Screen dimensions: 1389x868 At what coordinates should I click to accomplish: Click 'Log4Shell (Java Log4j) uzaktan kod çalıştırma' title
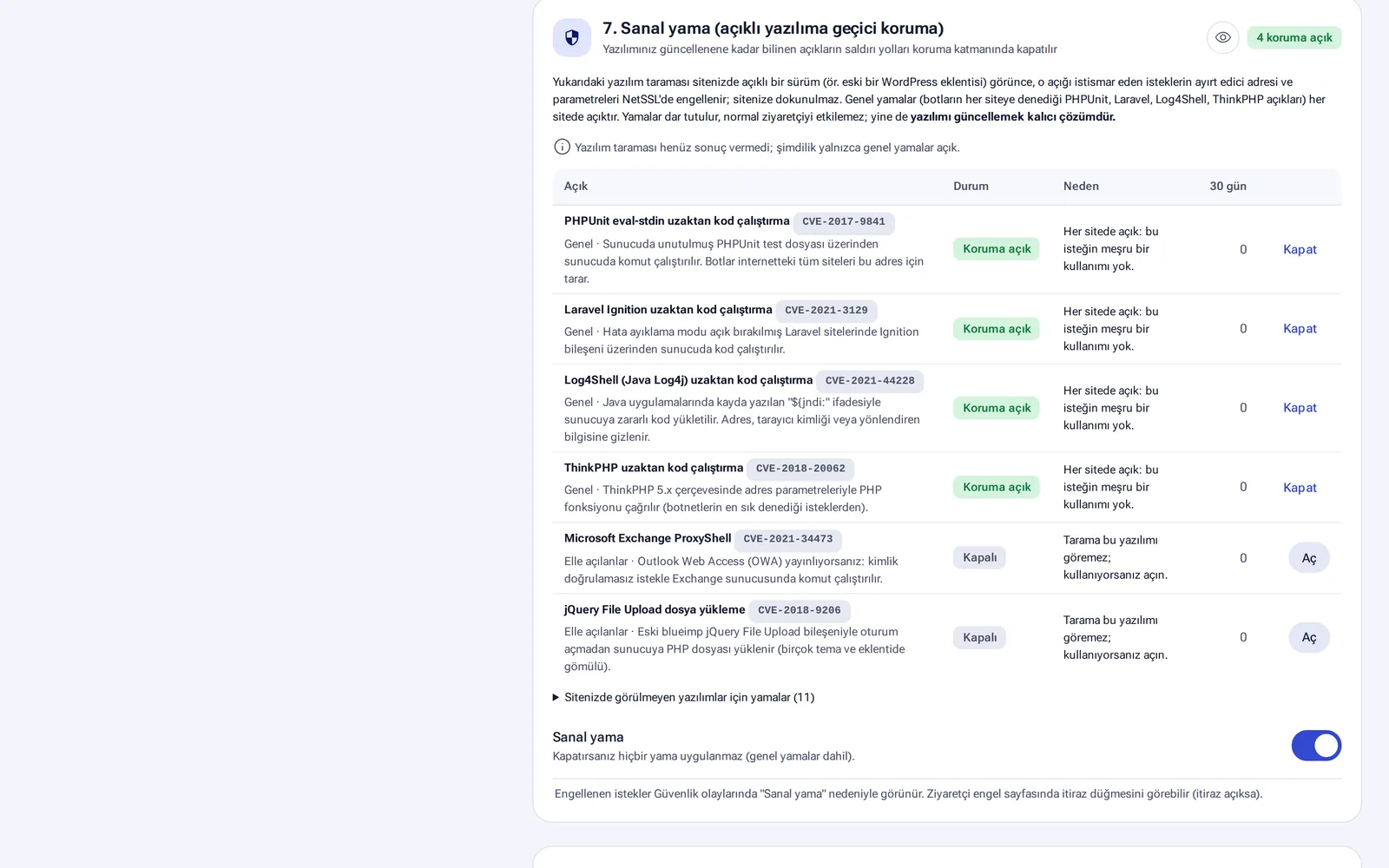(688, 380)
